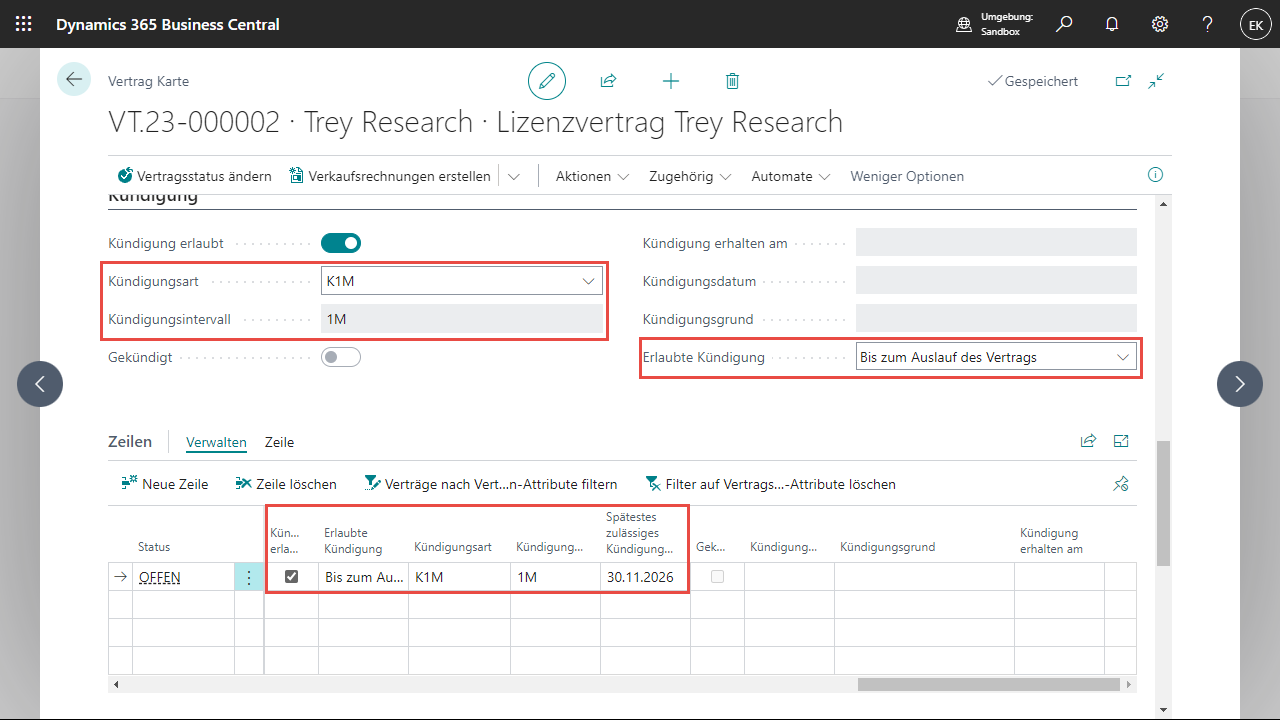Go to the next record

pos(1240,384)
